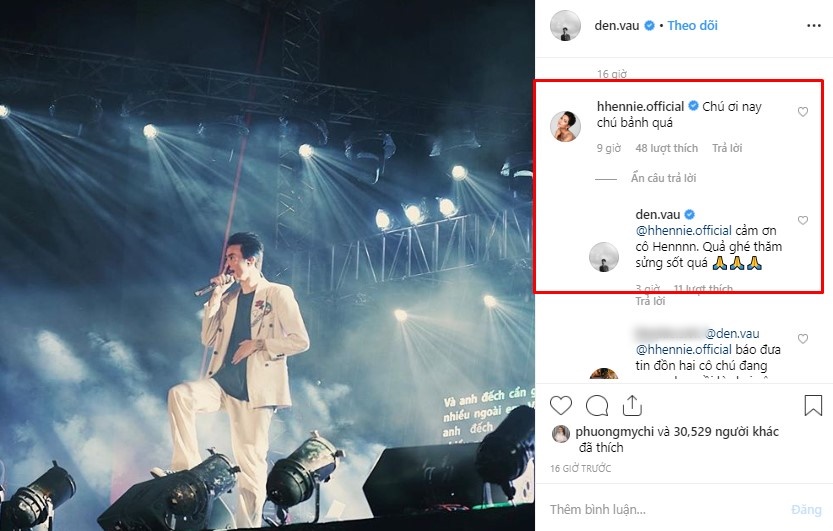Click den.vau's avatar beside the reply

607,255
